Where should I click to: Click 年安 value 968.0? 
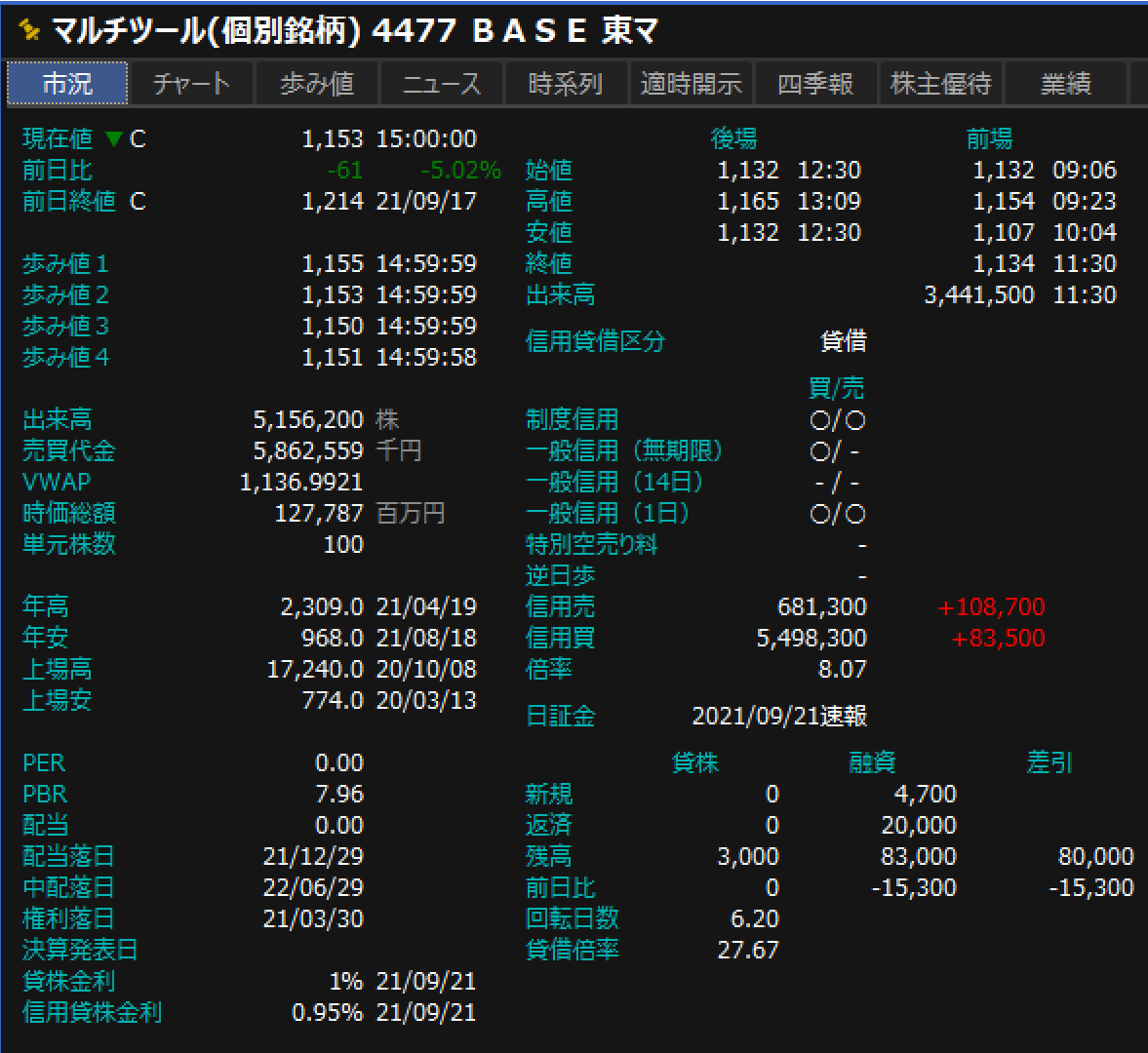pos(333,638)
